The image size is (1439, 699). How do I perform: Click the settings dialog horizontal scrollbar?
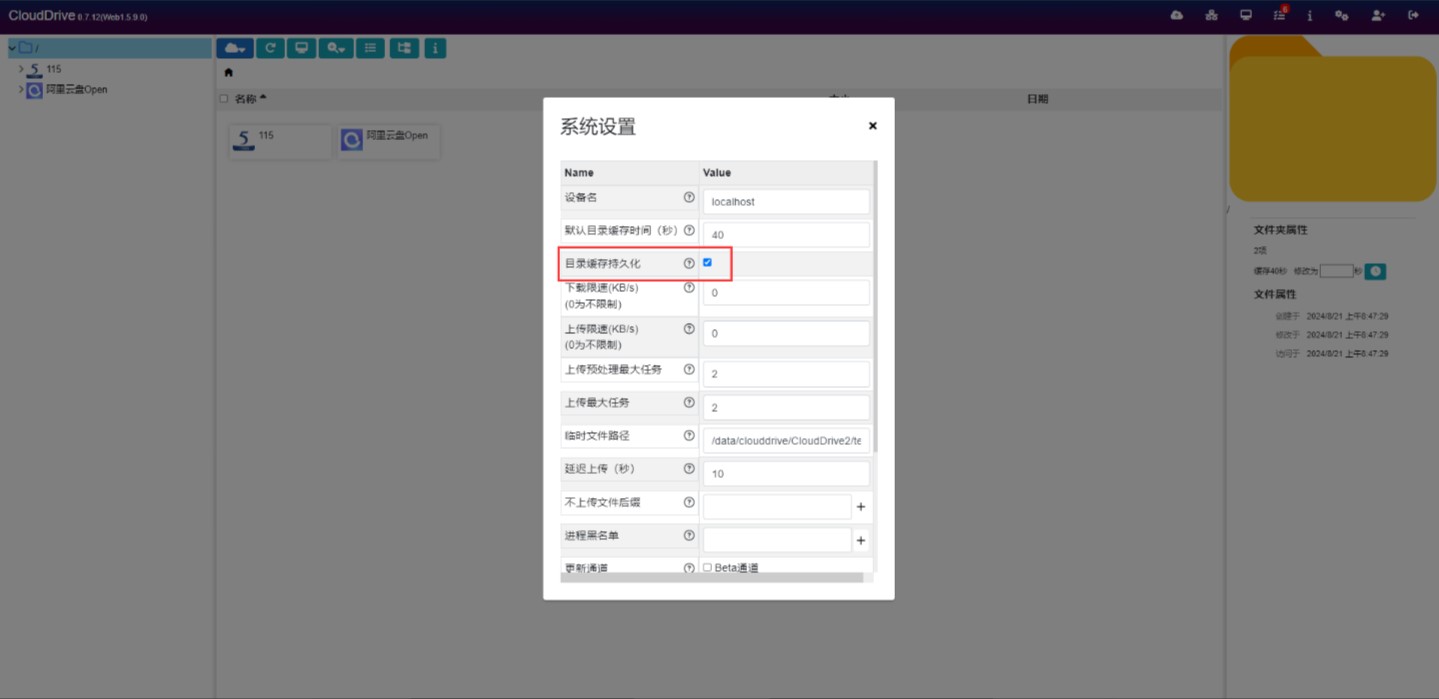click(x=711, y=578)
